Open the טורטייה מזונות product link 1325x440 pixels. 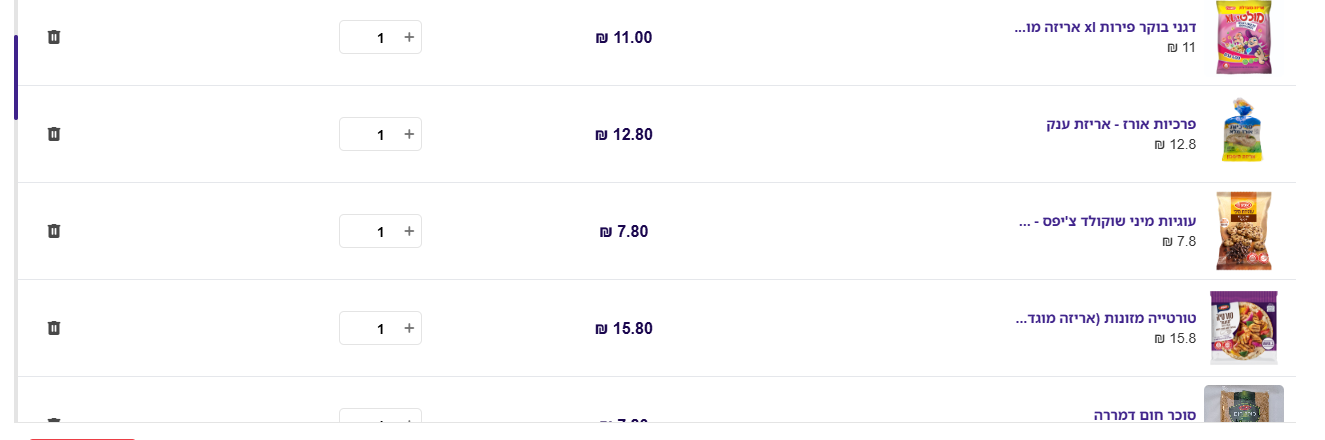1105,318
